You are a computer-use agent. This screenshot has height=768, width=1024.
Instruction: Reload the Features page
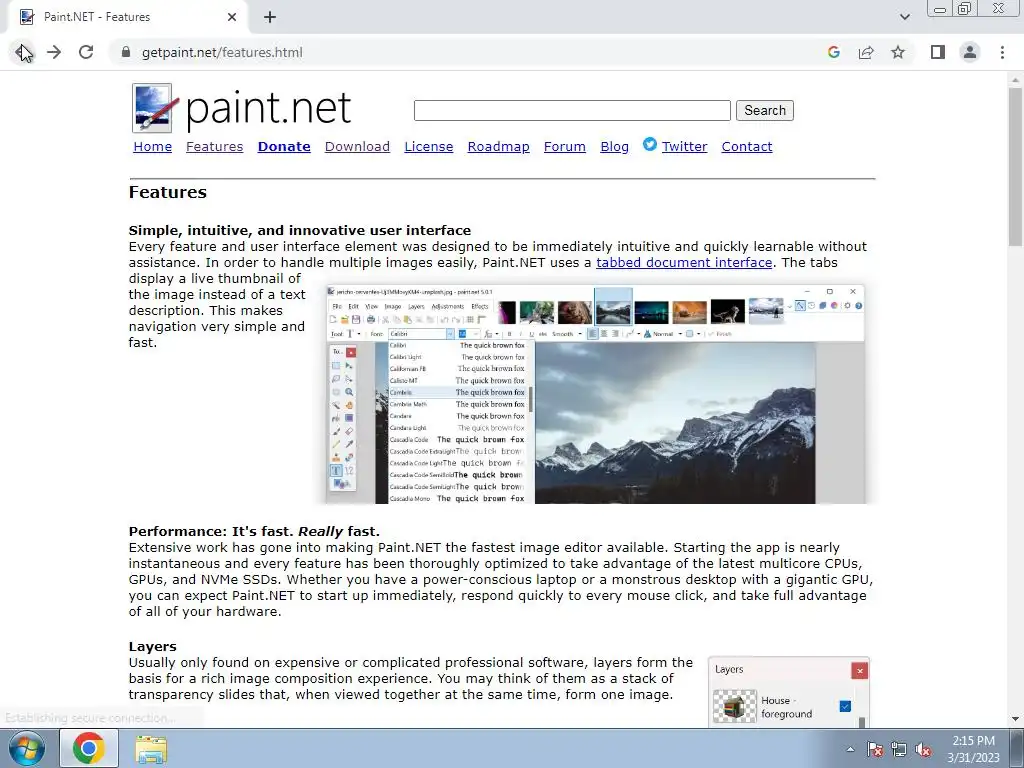86,52
